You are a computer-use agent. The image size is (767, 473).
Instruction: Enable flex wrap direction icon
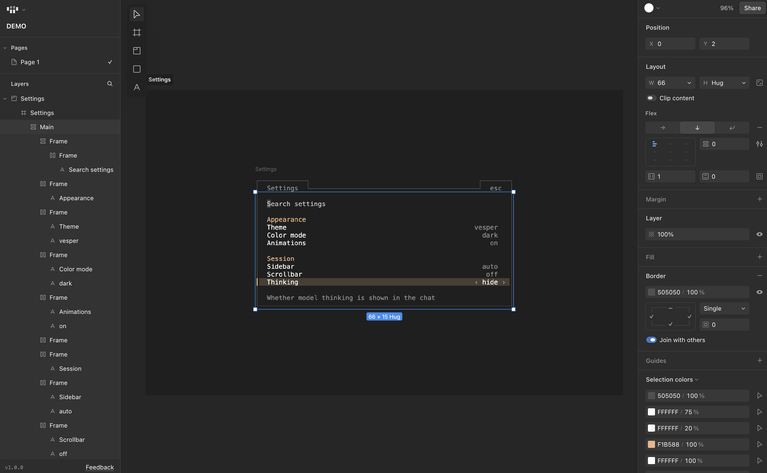[732, 128]
